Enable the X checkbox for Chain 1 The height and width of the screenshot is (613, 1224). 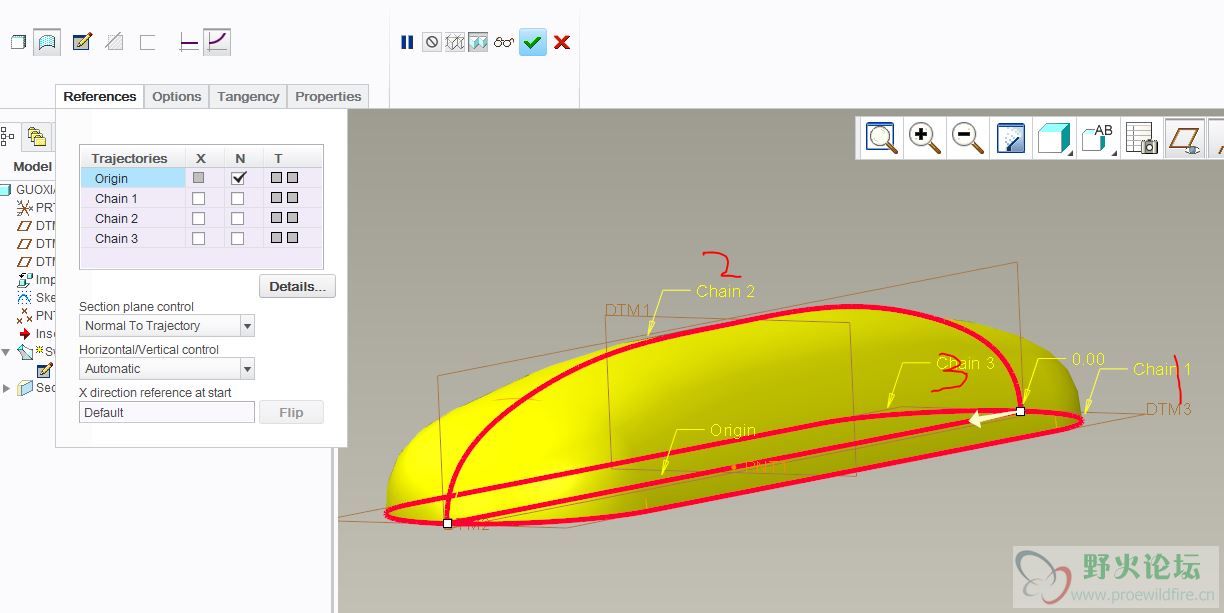point(198,198)
